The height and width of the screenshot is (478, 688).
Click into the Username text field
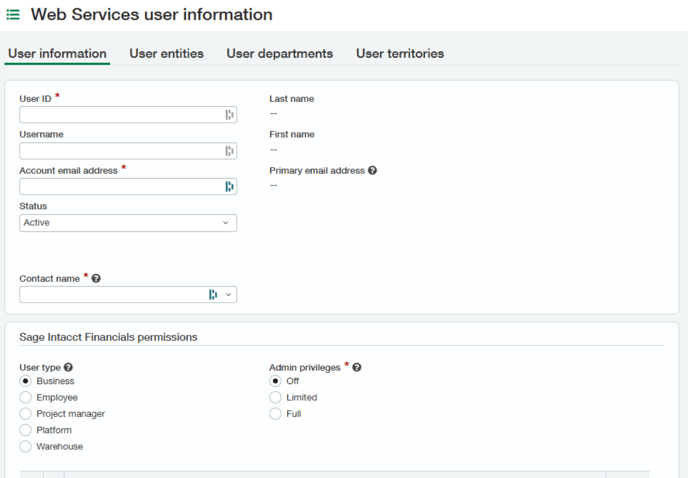coord(122,151)
